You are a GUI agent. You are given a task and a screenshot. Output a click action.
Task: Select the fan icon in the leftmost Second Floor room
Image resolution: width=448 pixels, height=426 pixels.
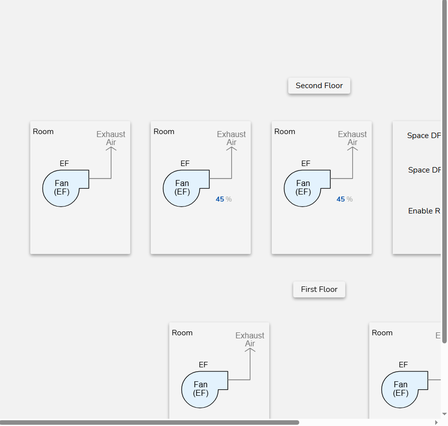pyautogui.click(x=66, y=188)
